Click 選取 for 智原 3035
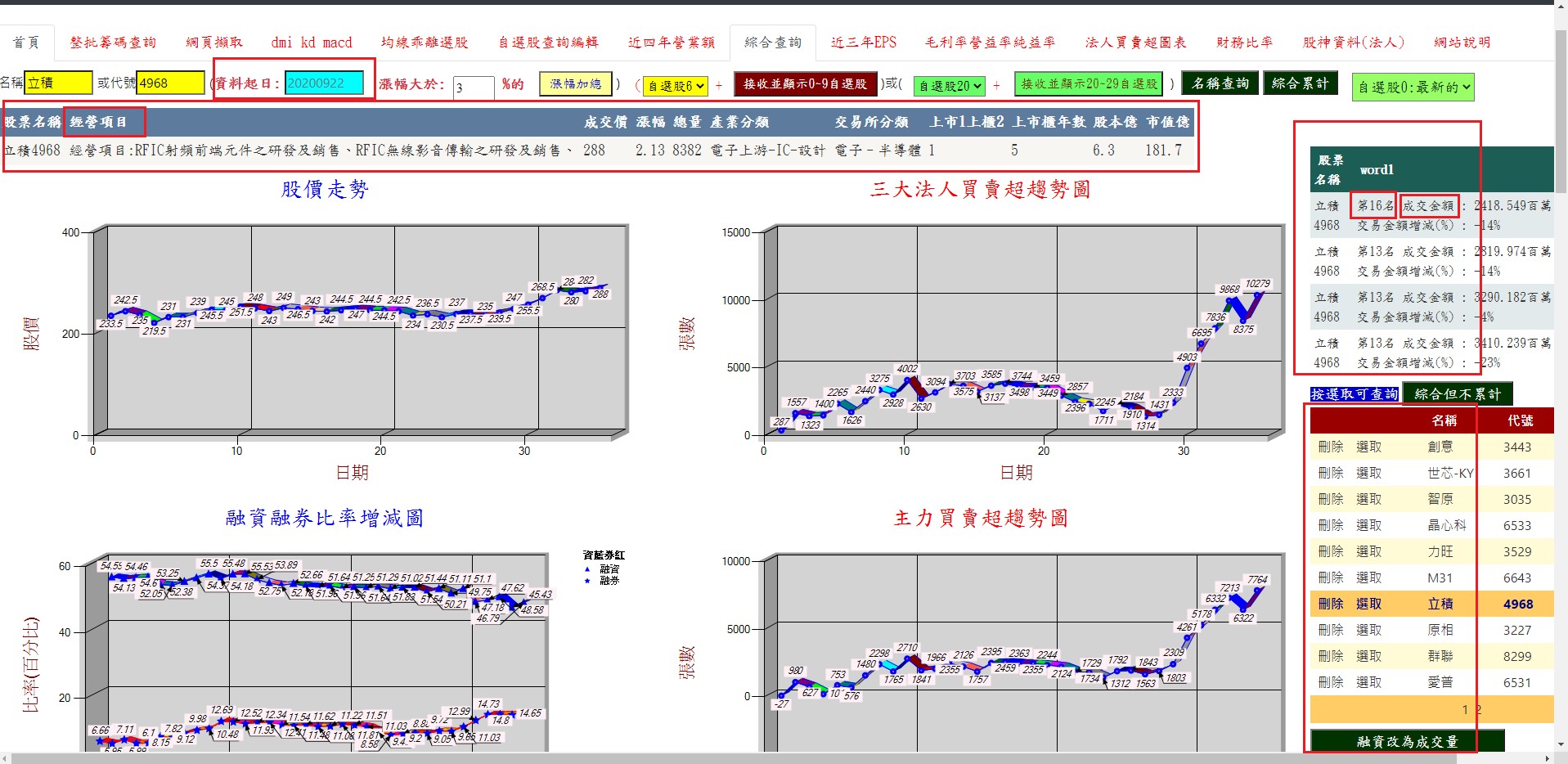Image resolution: width=1568 pixels, height=764 pixels. (1368, 499)
